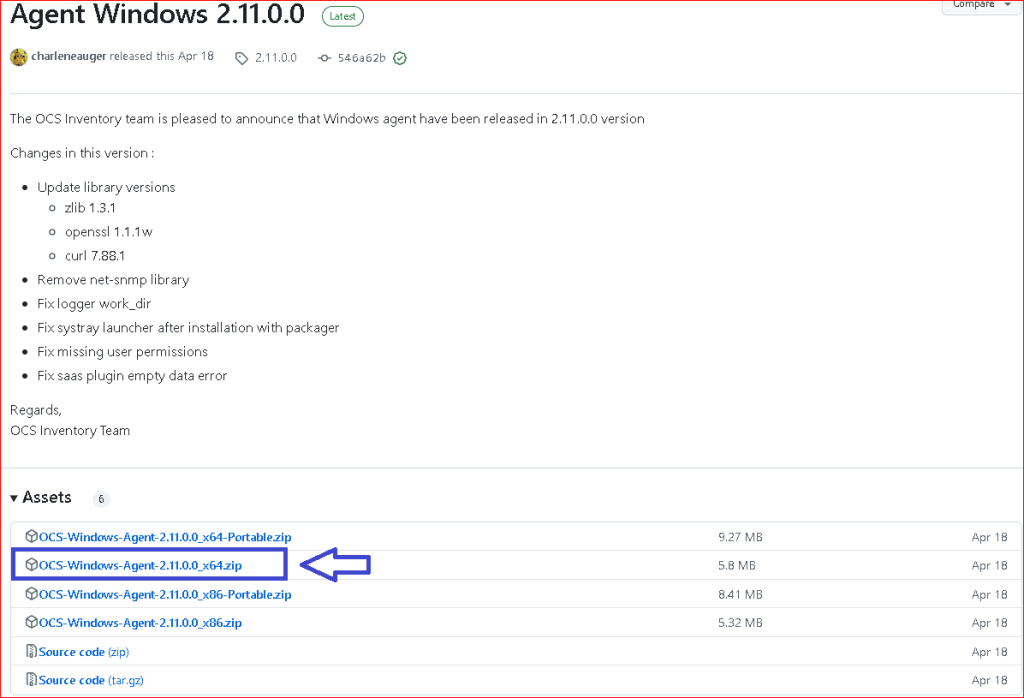Click package icon for Agent-2.11.0.0_x64.zip asset
The image size is (1024, 698).
point(31,565)
